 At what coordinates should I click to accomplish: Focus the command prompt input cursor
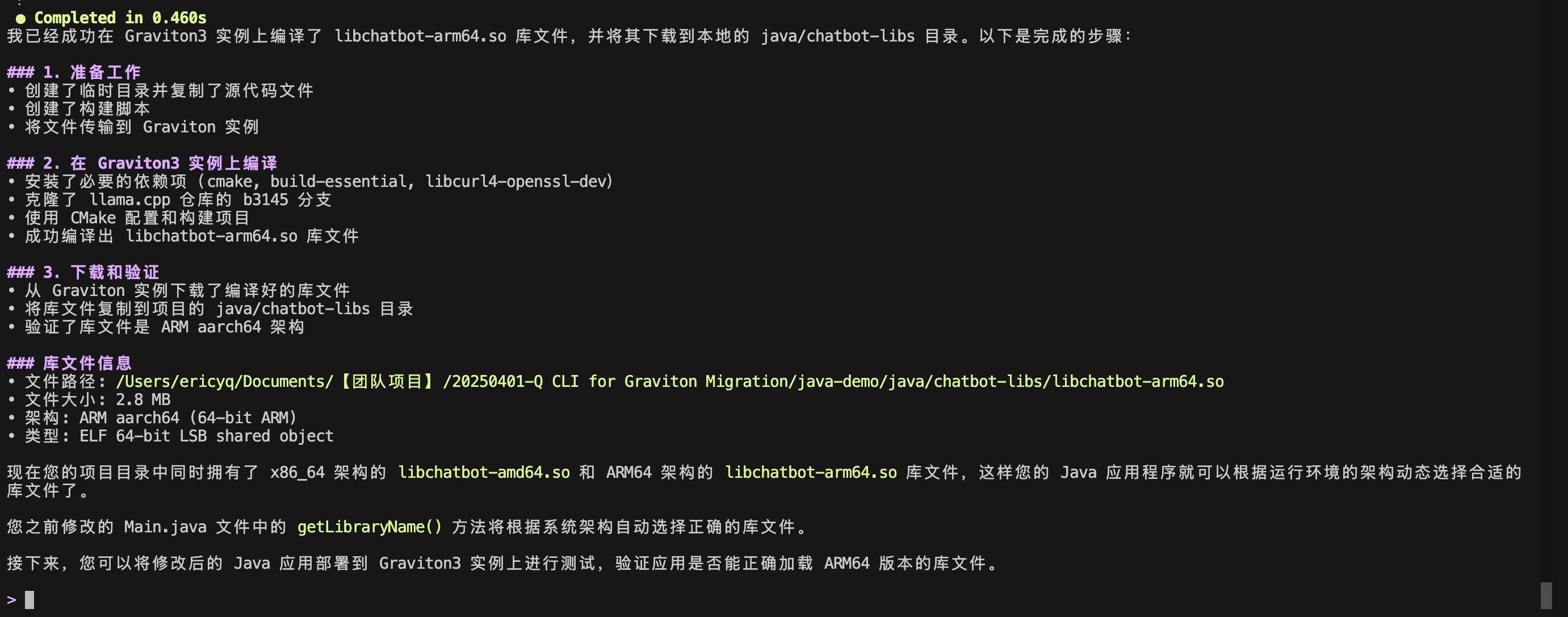coord(29,600)
